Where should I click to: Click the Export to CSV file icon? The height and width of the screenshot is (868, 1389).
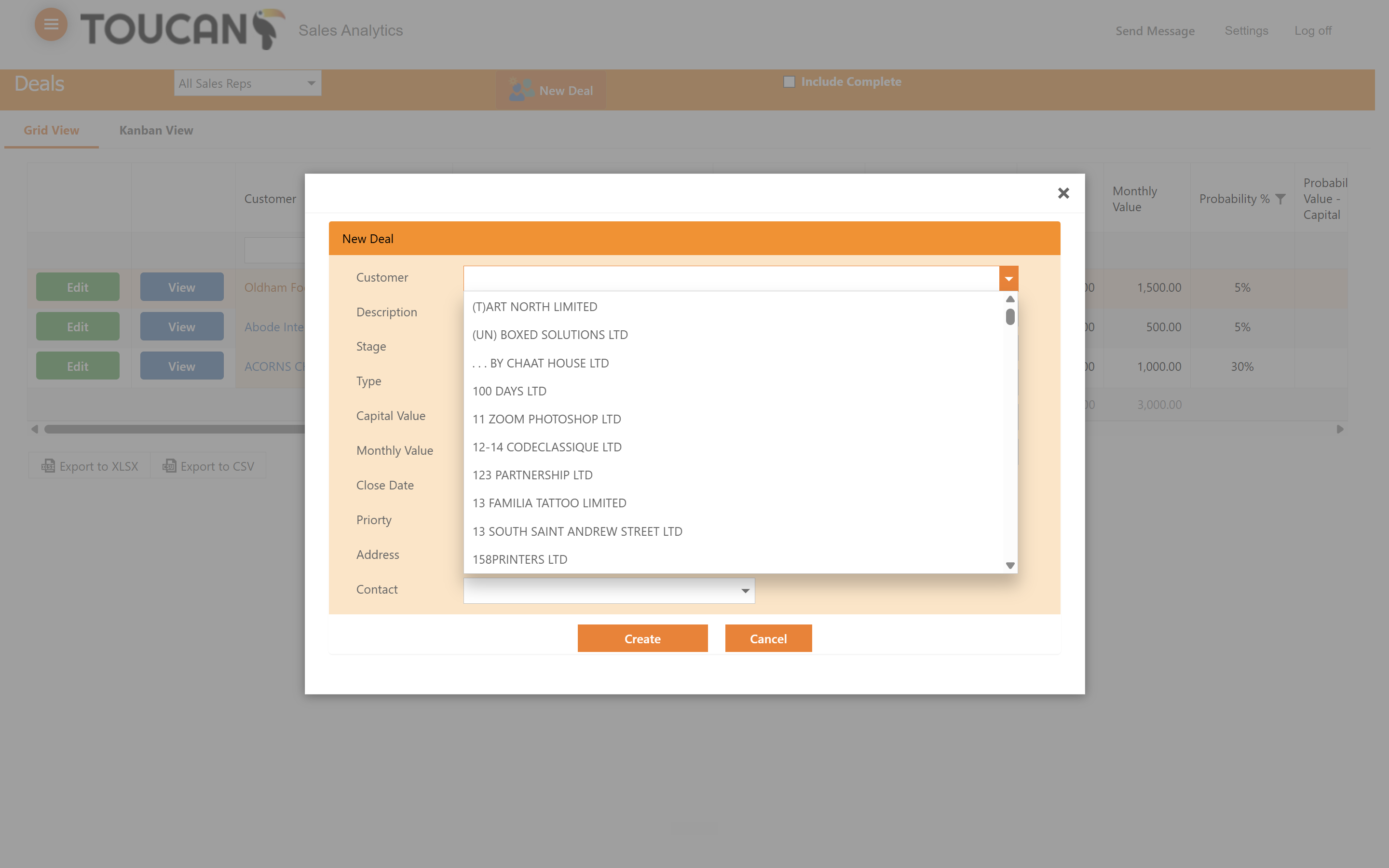point(169,465)
